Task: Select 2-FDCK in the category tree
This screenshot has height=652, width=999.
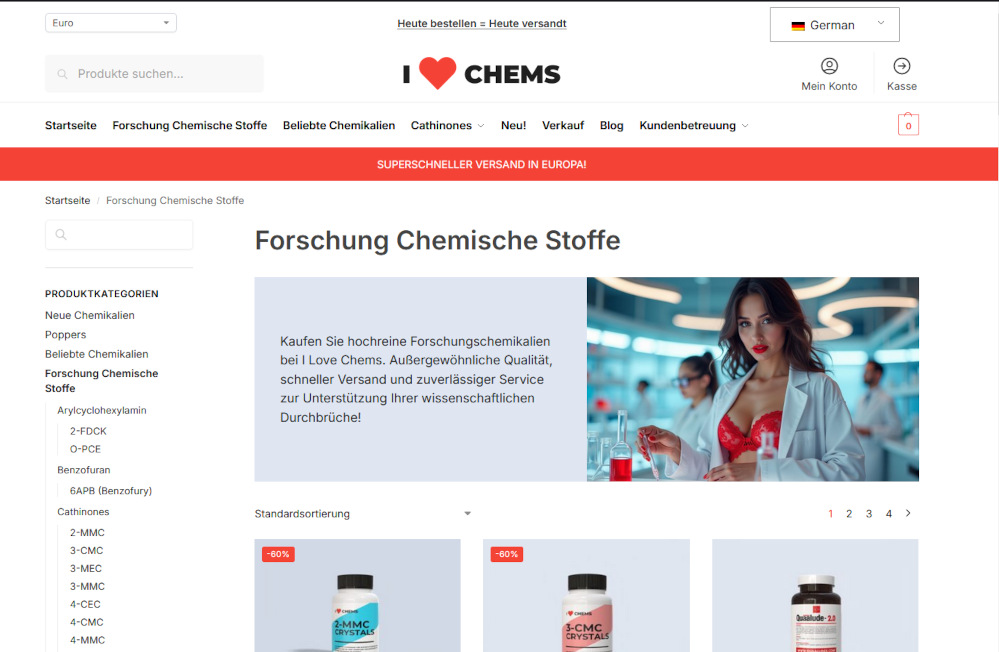Action: [x=89, y=431]
